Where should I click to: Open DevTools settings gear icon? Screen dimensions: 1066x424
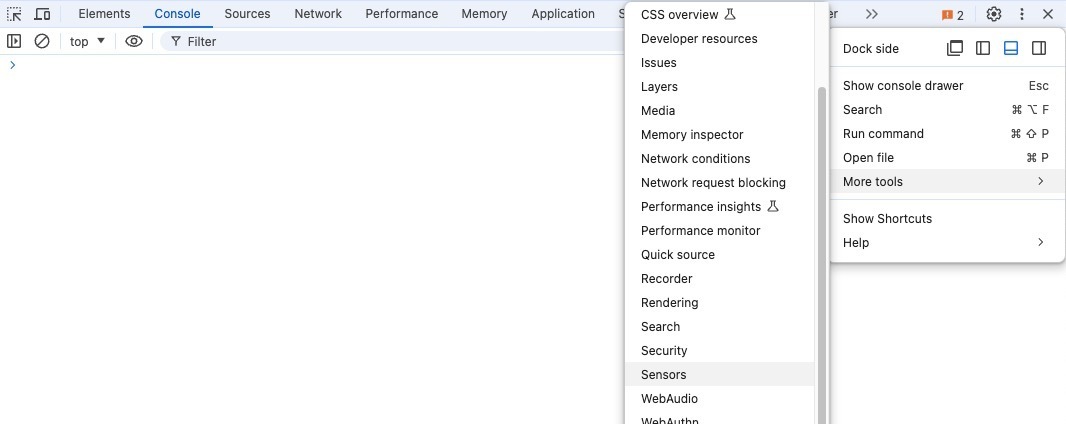point(993,14)
